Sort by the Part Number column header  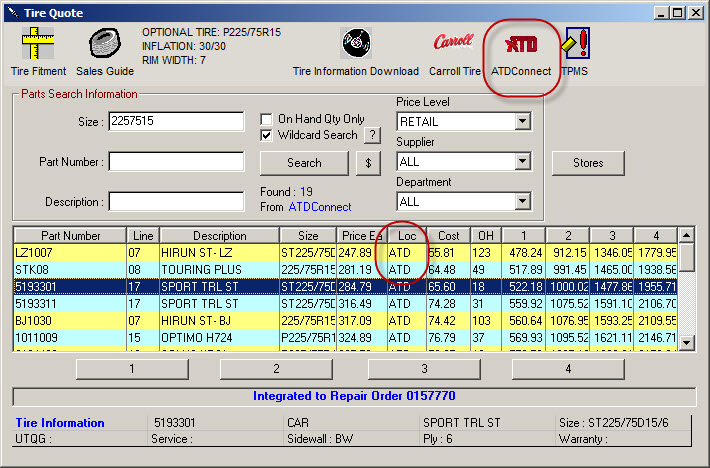(68, 235)
